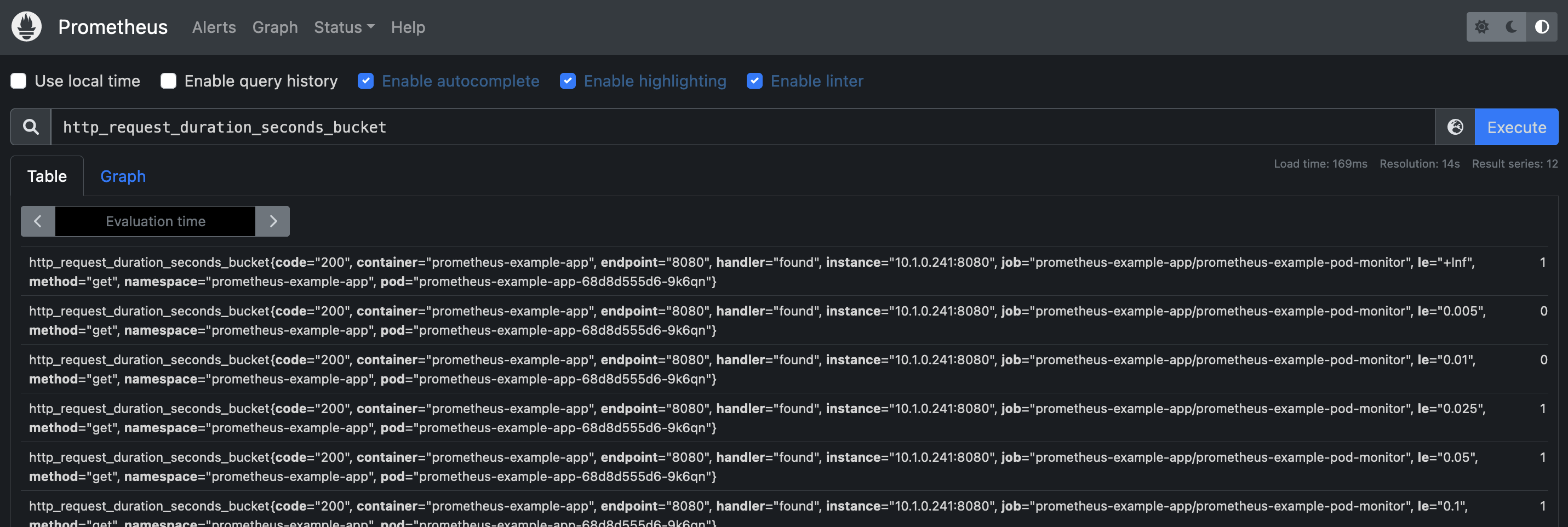The image size is (1568, 527).
Task: Step evaluation time backward arrow
Action: pos(38,221)
